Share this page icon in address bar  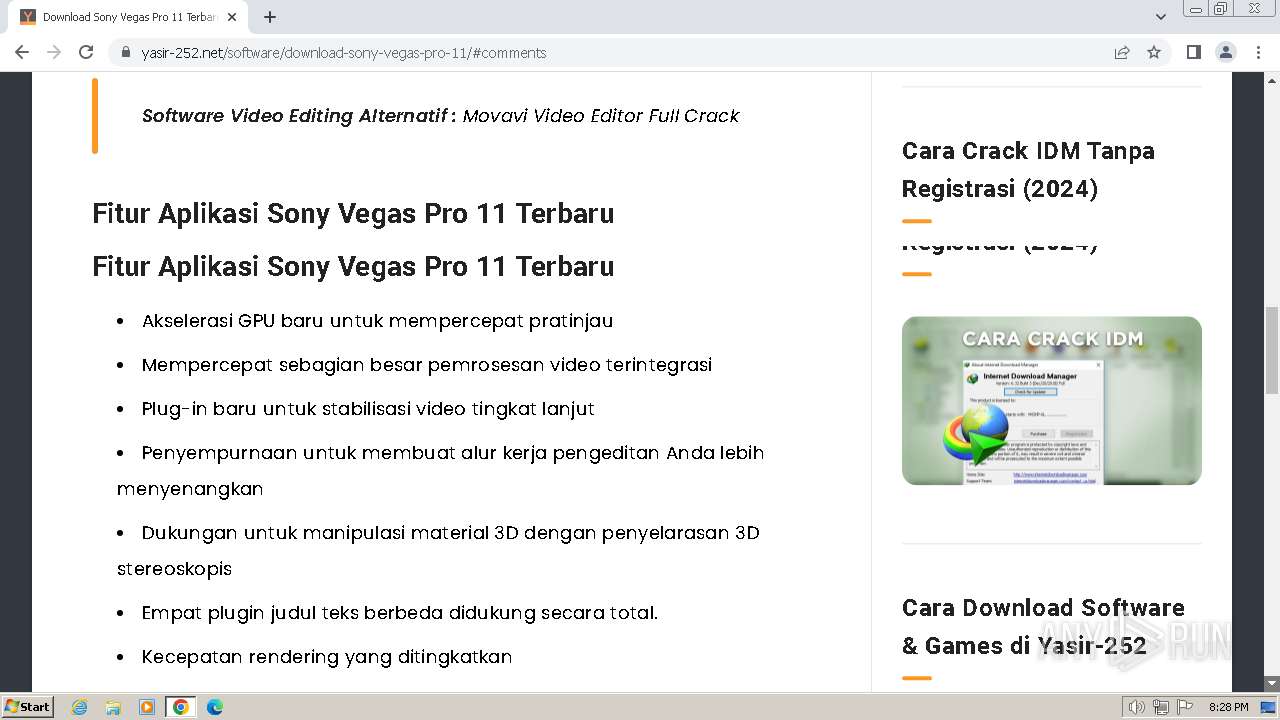click(x=1122, y=52)
